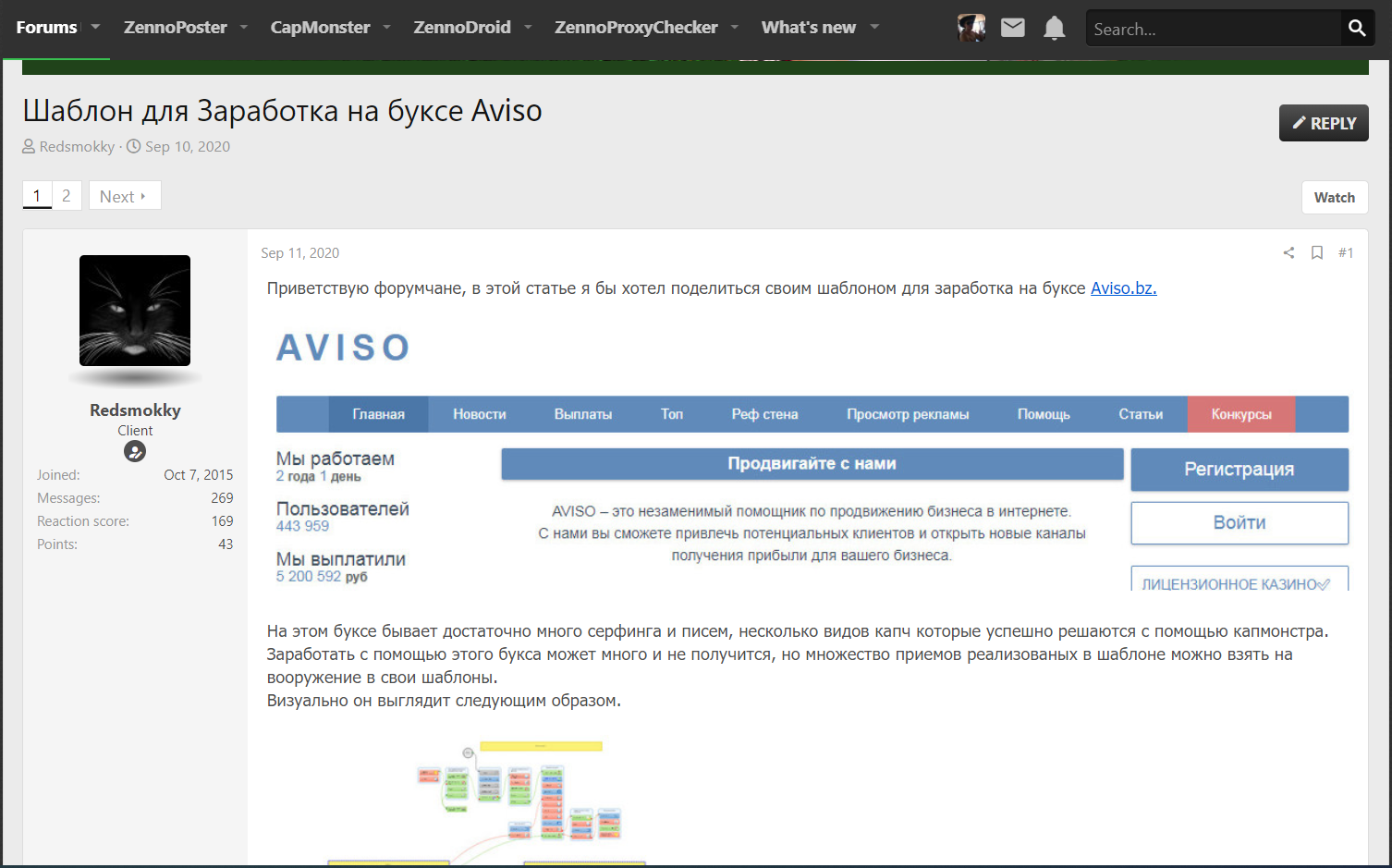This screenshot has width=1392, height=868.
Task: Click the Client user title text
Action: pos(135,431)
